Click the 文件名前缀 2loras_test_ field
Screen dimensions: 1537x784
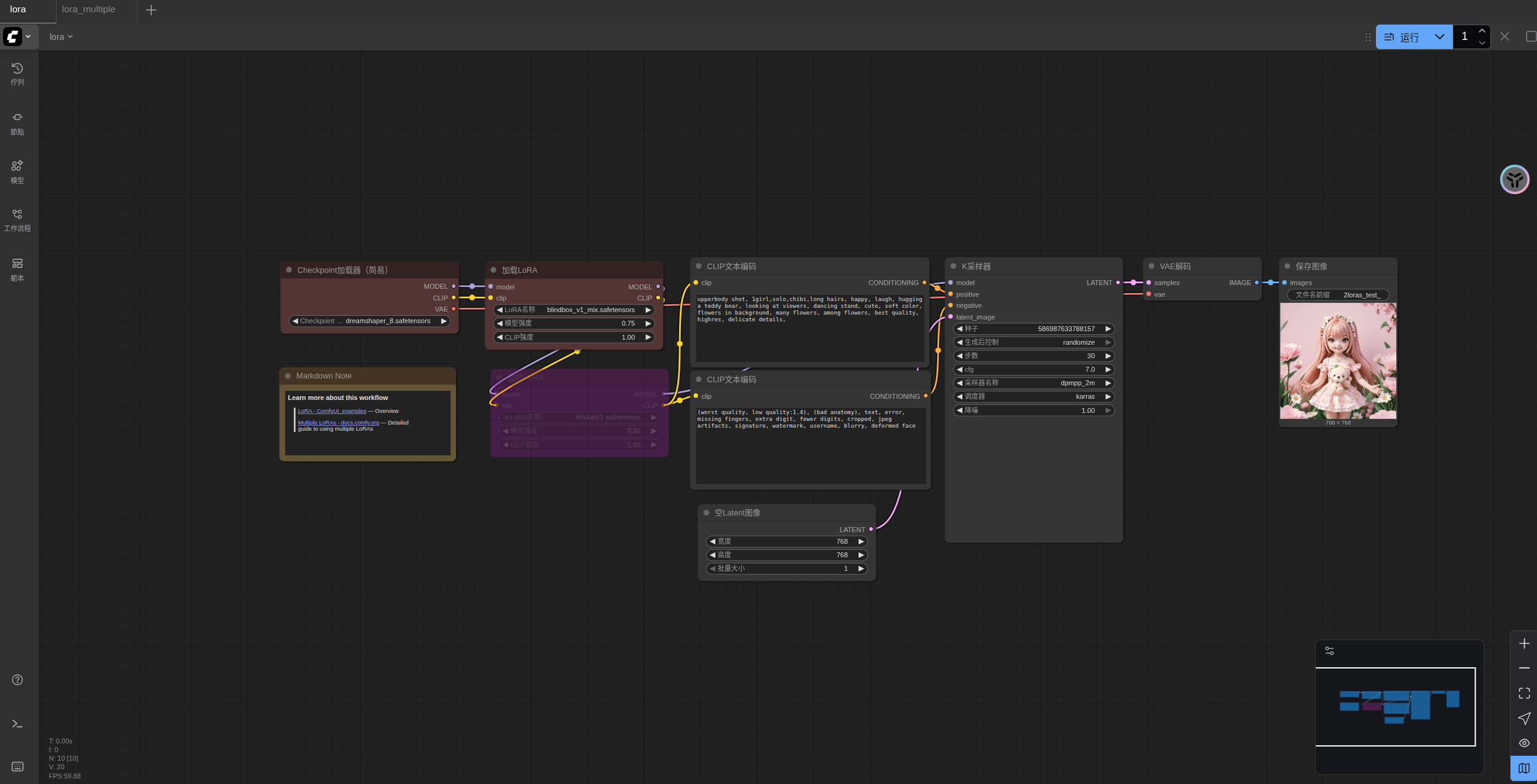[x=1338, y=295]
